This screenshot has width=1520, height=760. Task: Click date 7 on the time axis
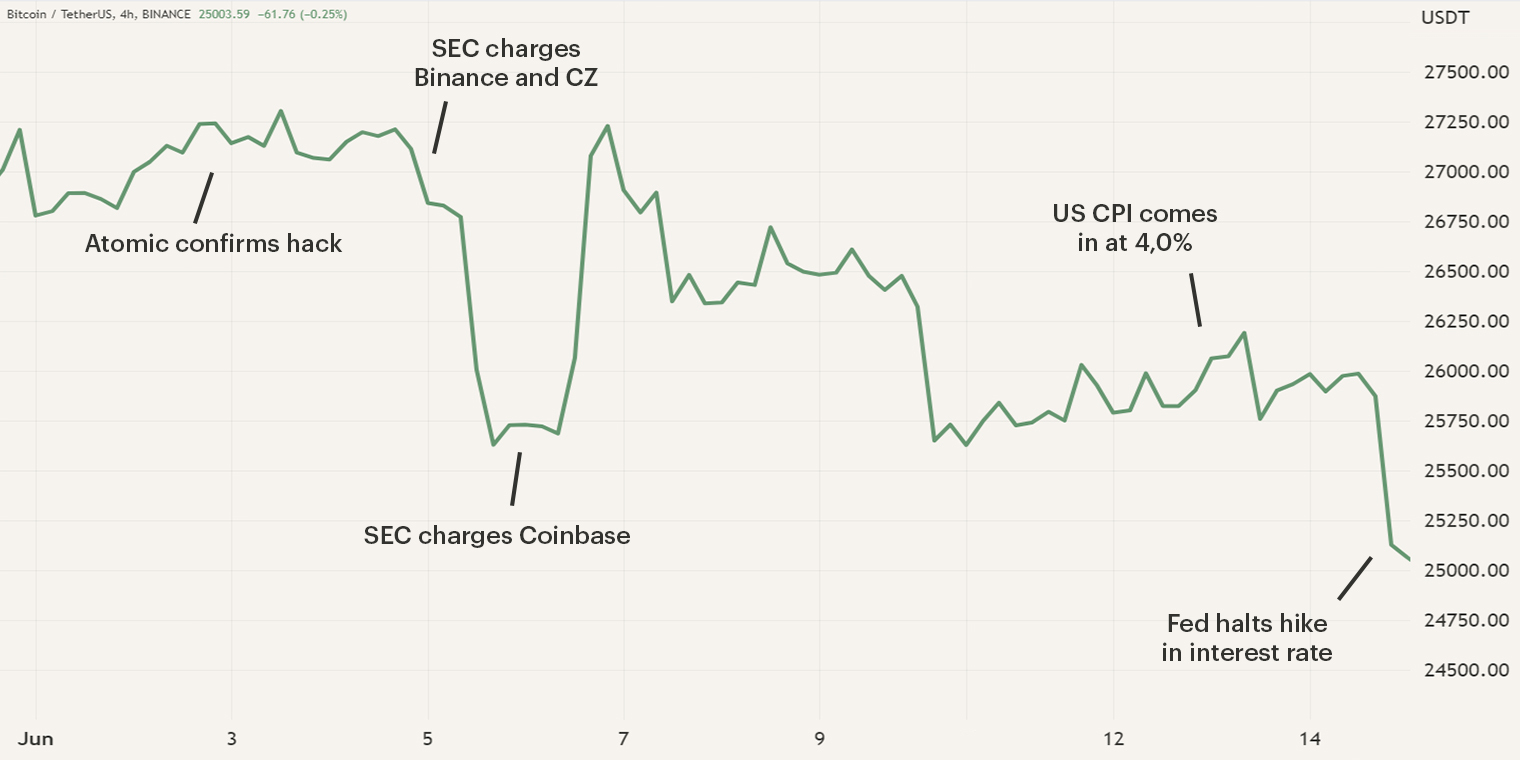[624, 739]
